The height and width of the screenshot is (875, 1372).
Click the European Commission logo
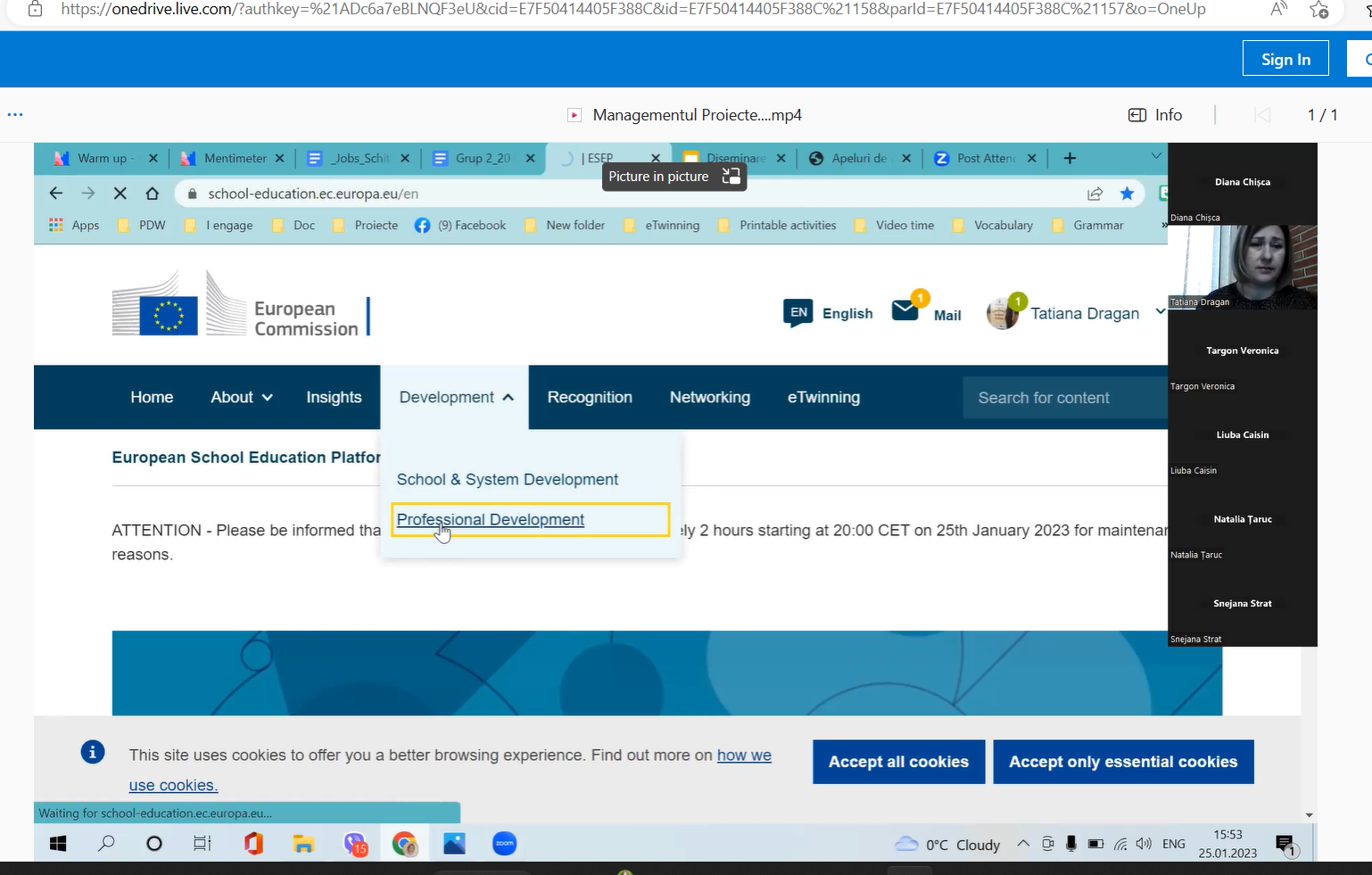pyautogui.click(x=241, y=306)
